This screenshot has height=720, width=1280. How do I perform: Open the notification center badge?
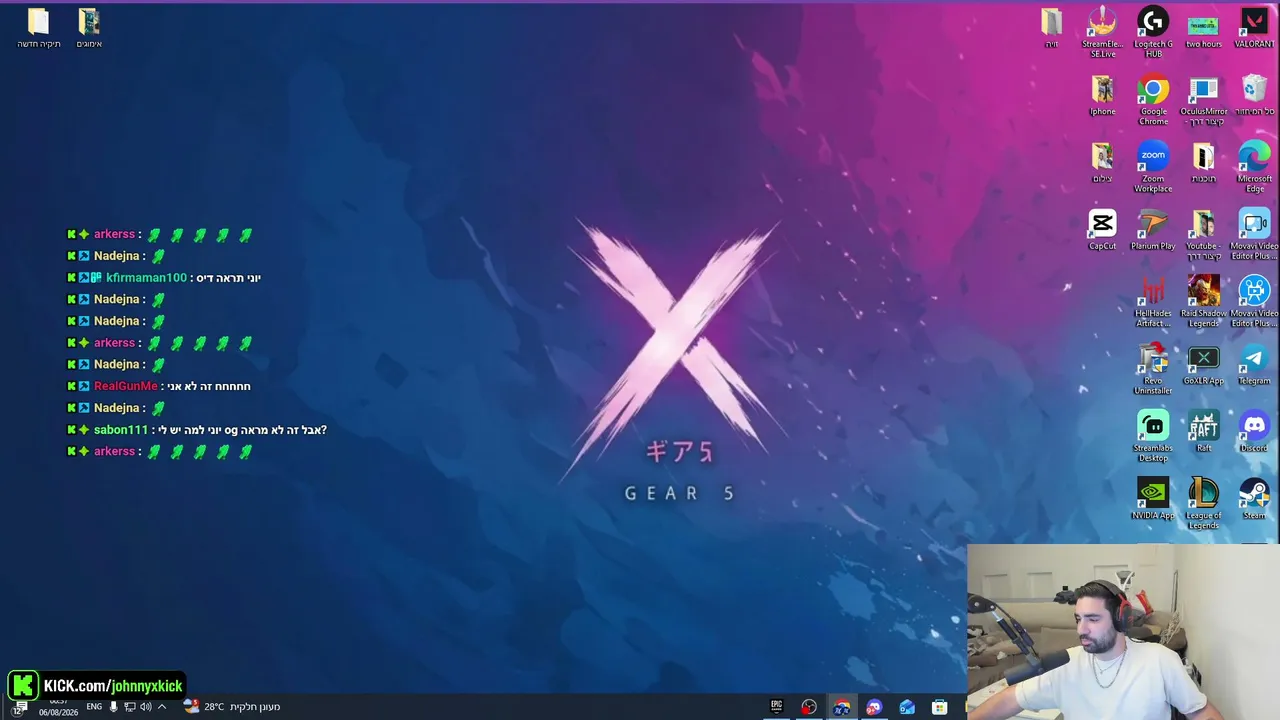[20, 708]
